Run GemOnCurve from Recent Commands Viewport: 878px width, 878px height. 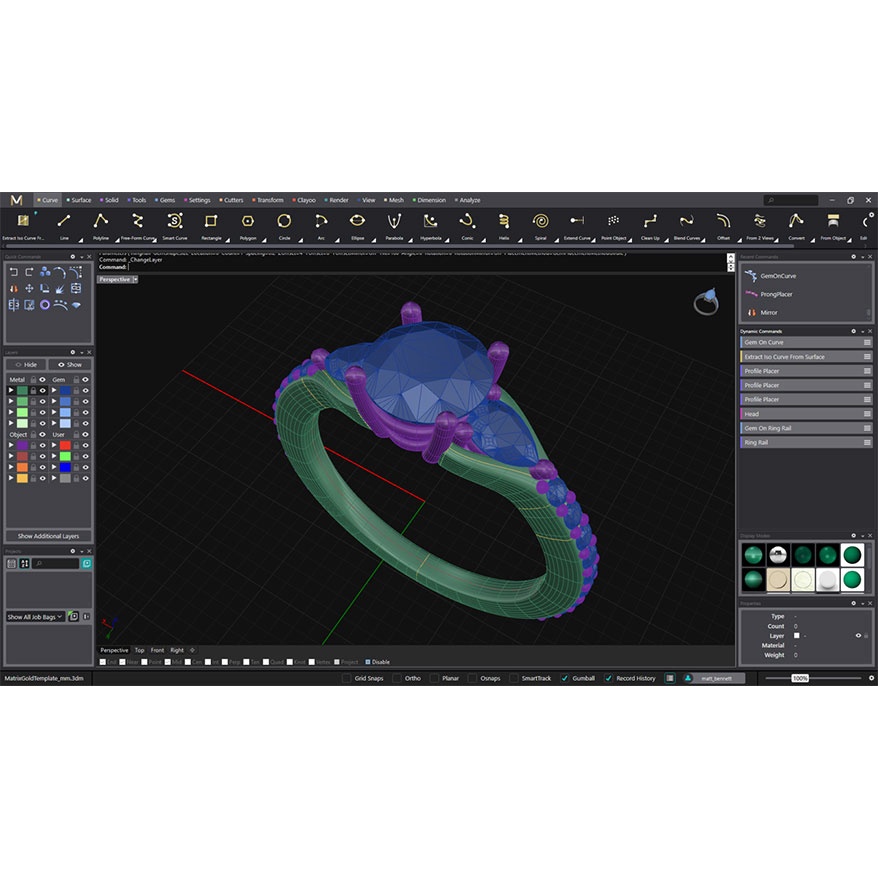coord(778,275)
